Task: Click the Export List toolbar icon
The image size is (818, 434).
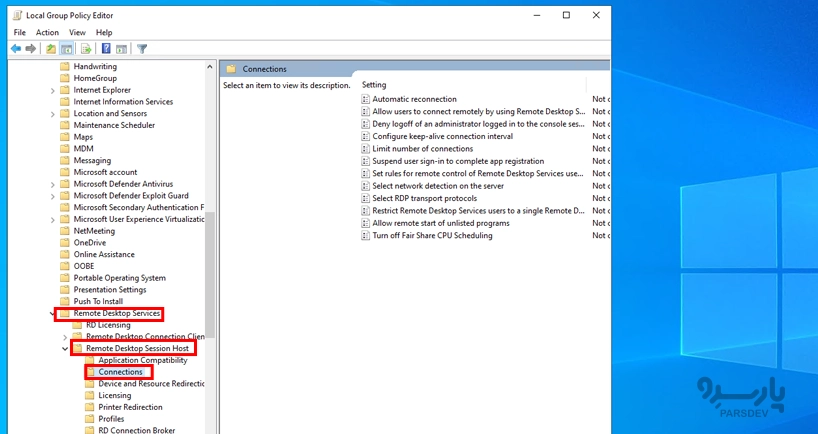Action: (86, 48)
